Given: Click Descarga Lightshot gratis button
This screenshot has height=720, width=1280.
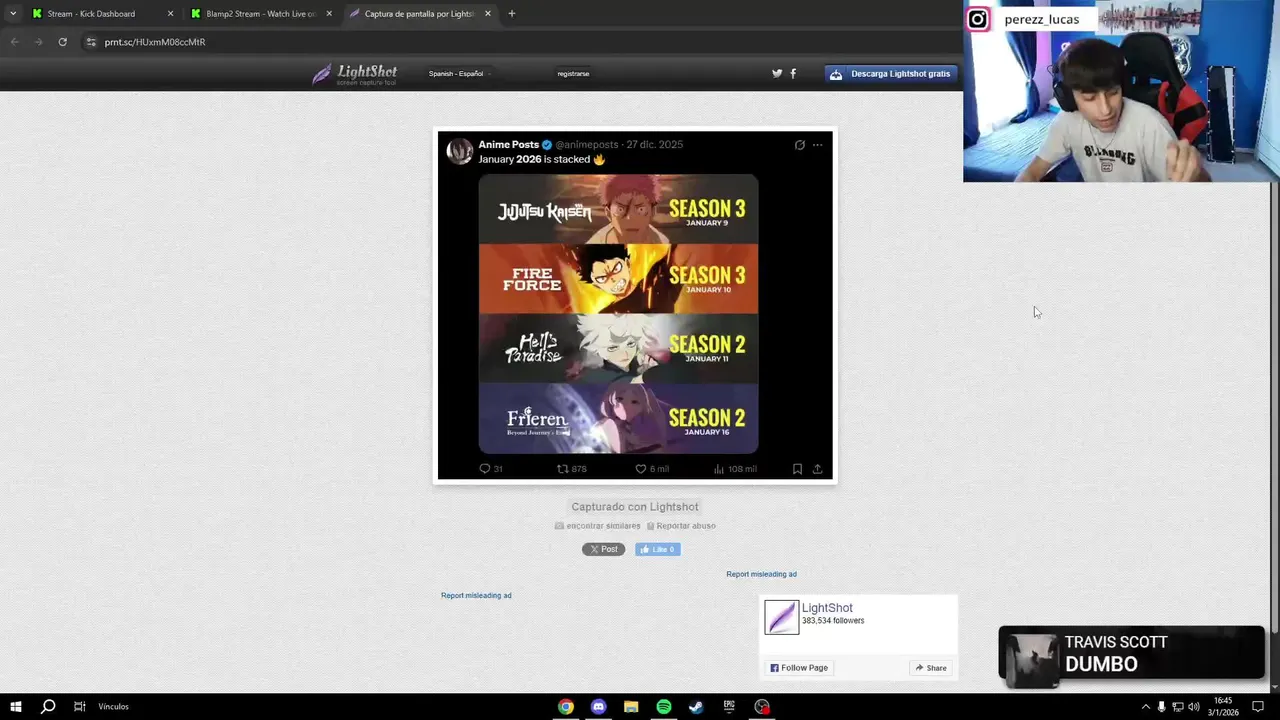Looking at the screenshot, I should pyautogui.click(x=890, y=74).
